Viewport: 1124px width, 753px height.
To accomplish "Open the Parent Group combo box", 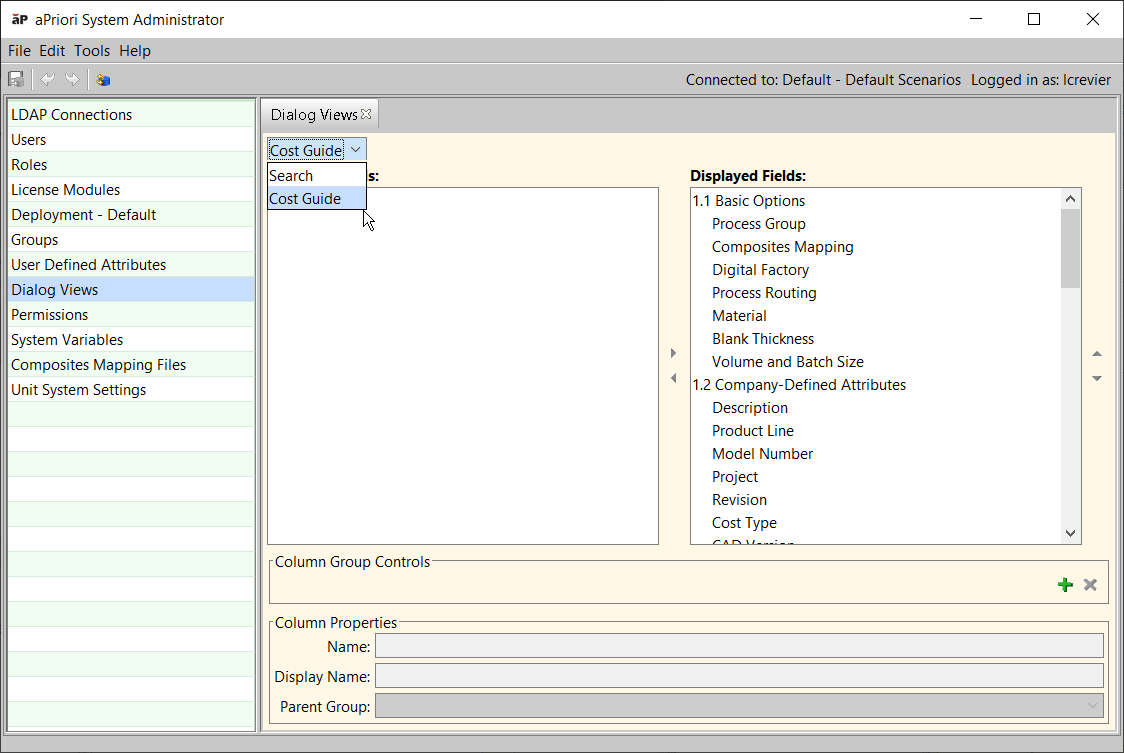I will [739, 707].
